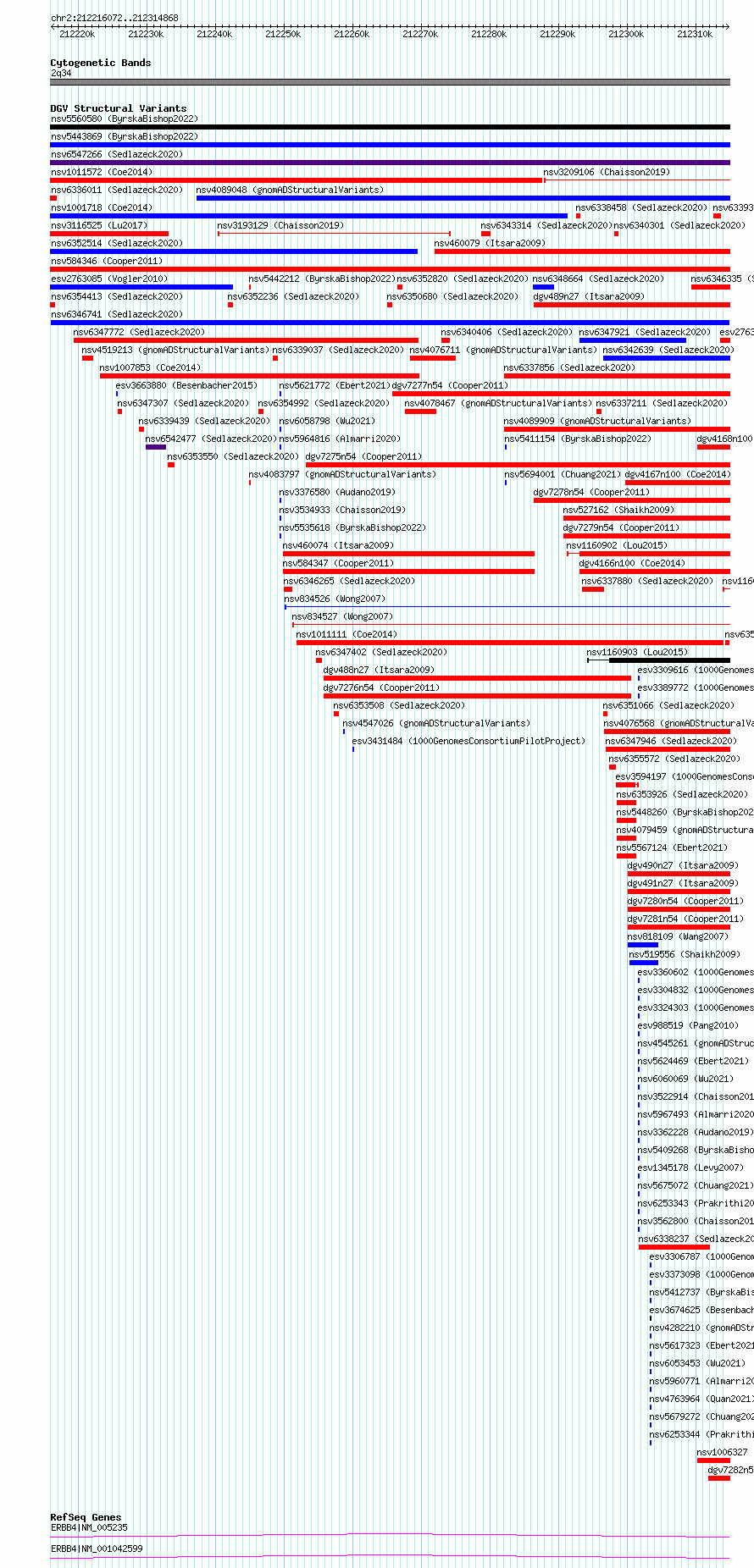Open nsv1001718 (Coe2014) variant
Image resolution: width=754 pixels, height=1568 pixels.
(x=102, y=207)
